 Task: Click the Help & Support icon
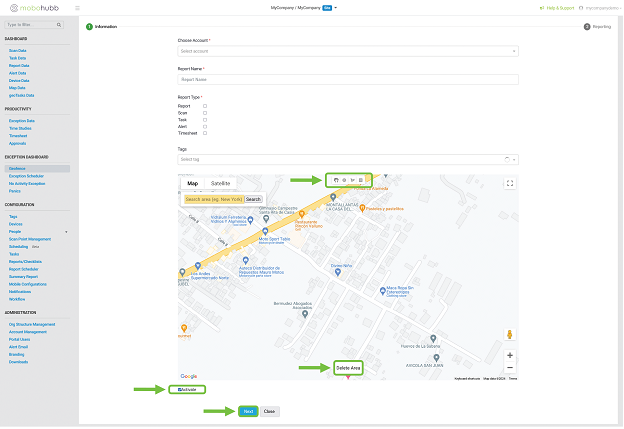(541, 8)
